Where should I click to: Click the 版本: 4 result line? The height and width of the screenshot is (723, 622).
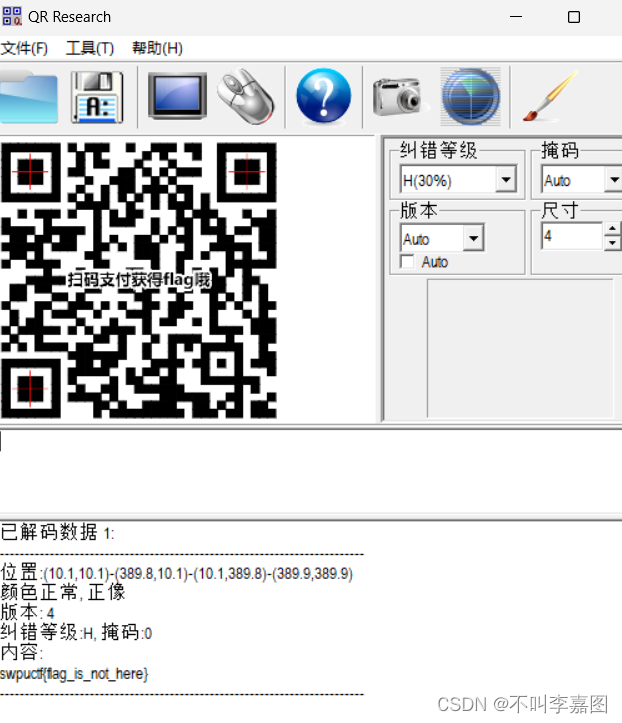27,613
